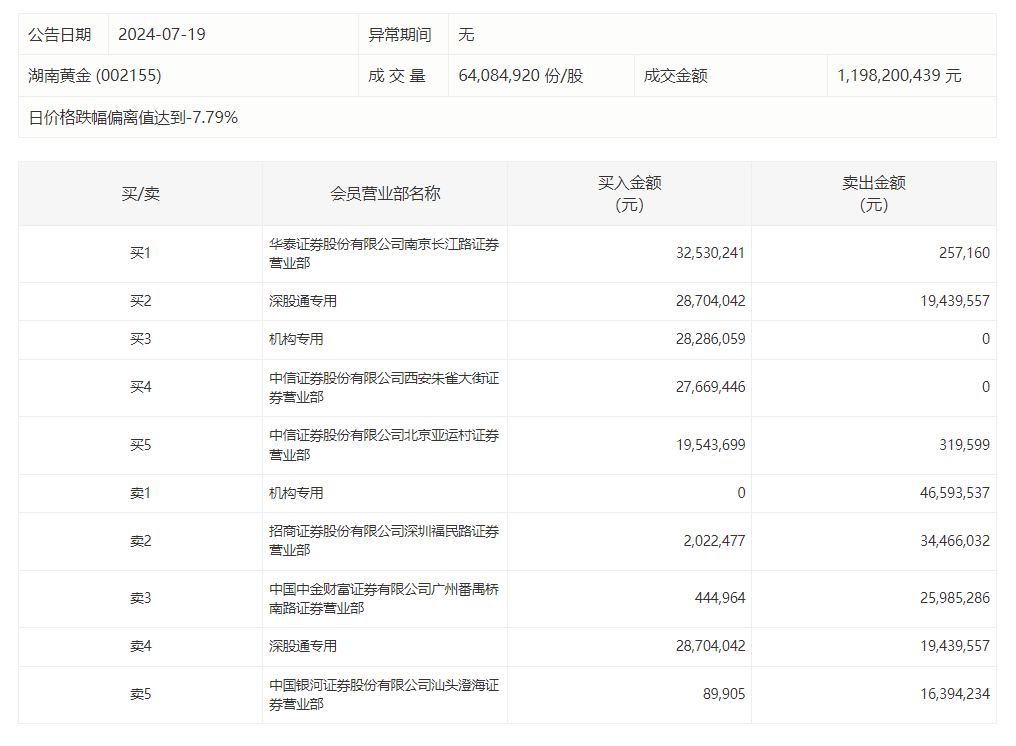Select 华泰证券南京长江路证券营业部 name
1016x746 pixels.
click(x=384, y=253)
